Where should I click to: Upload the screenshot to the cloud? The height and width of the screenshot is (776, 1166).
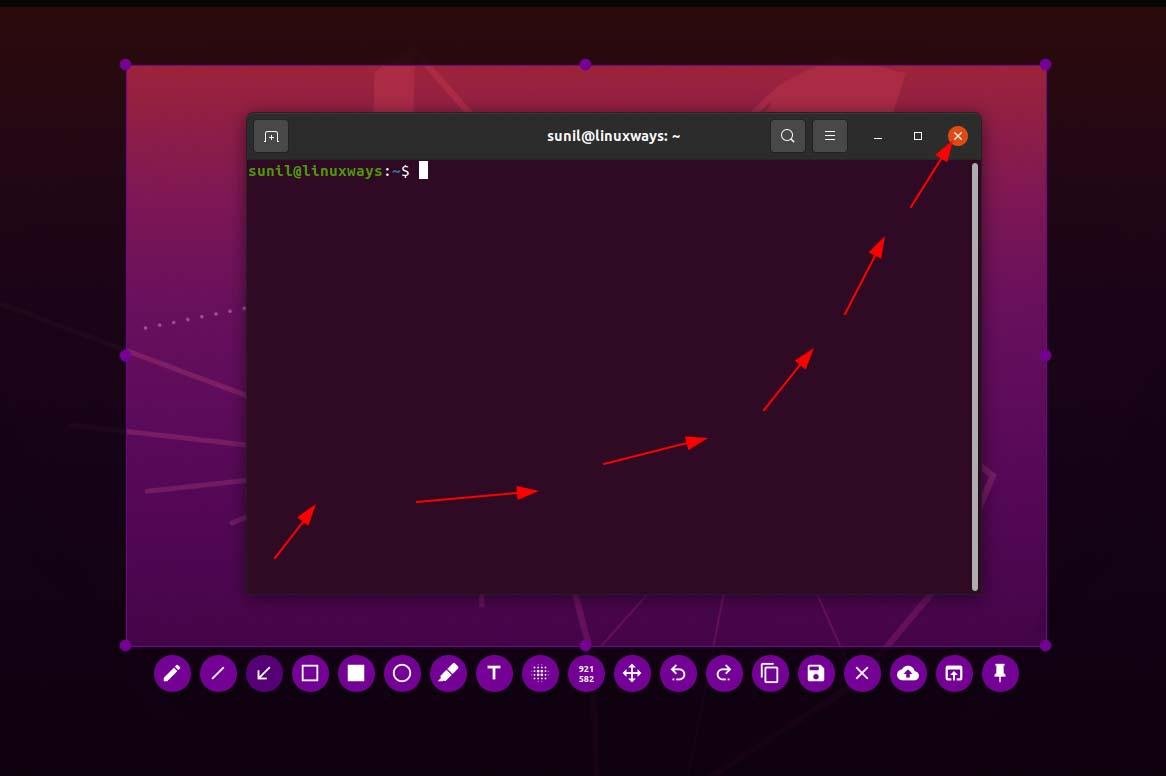coord(908,674)
